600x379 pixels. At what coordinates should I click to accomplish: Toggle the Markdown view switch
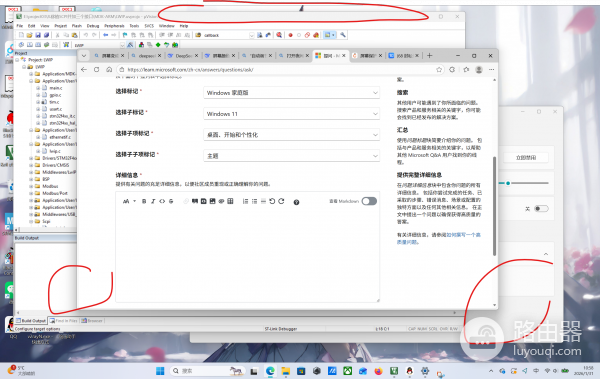tap(369, 201)
